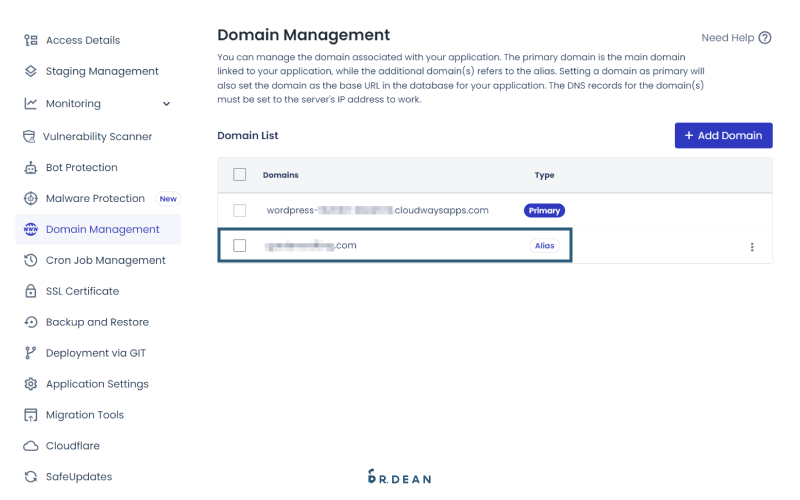
Task: Click the Domain Management globe icon
Action: click(31, 230)
